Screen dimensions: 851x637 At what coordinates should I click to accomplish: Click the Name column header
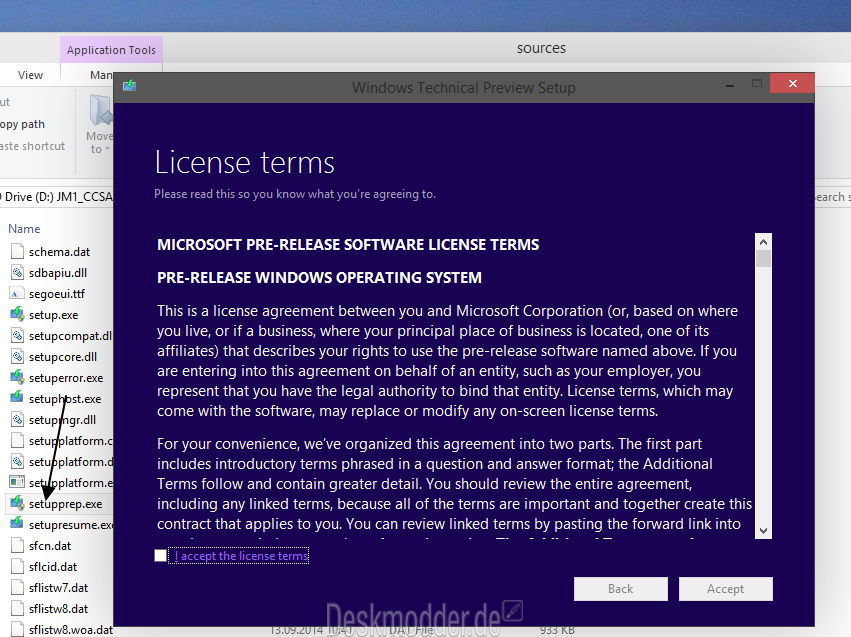pos(24,228)
